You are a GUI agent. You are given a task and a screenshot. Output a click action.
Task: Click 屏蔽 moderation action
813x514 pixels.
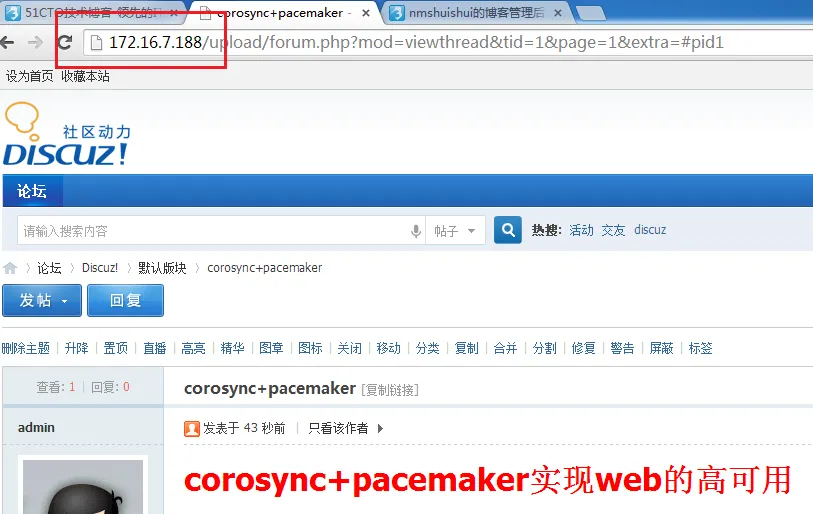662,348
